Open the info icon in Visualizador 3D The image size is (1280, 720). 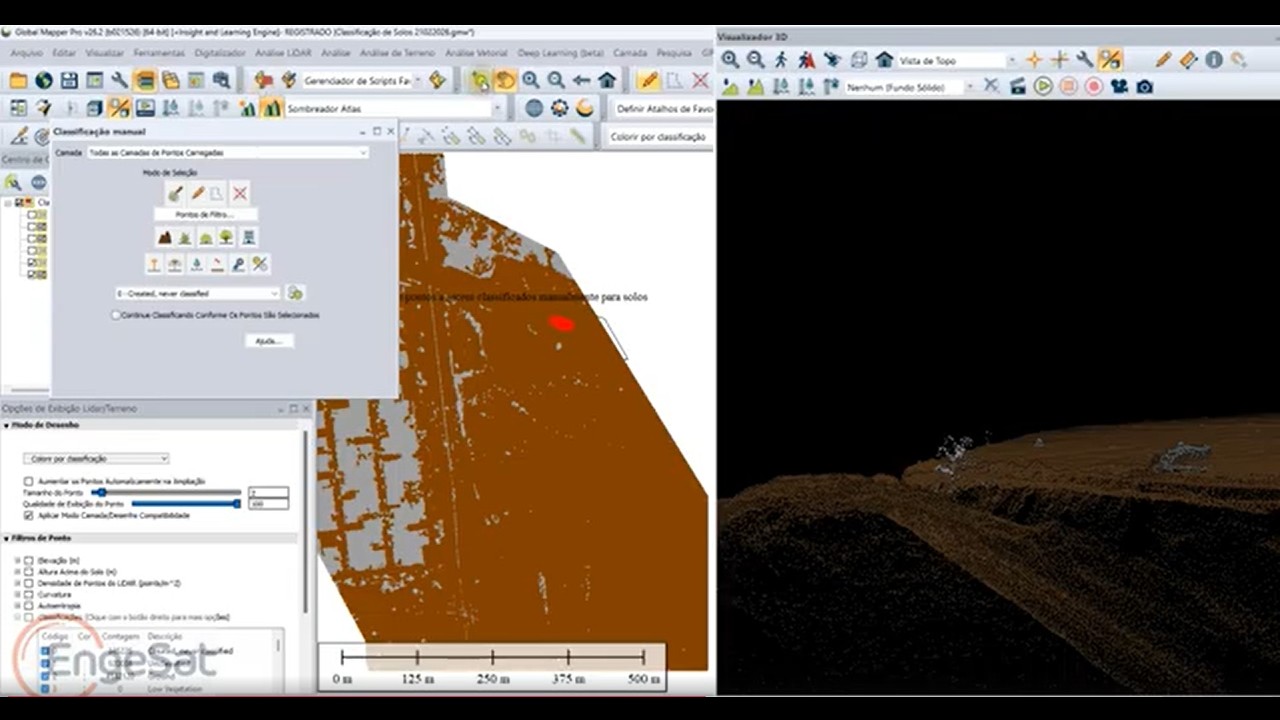1214,60
